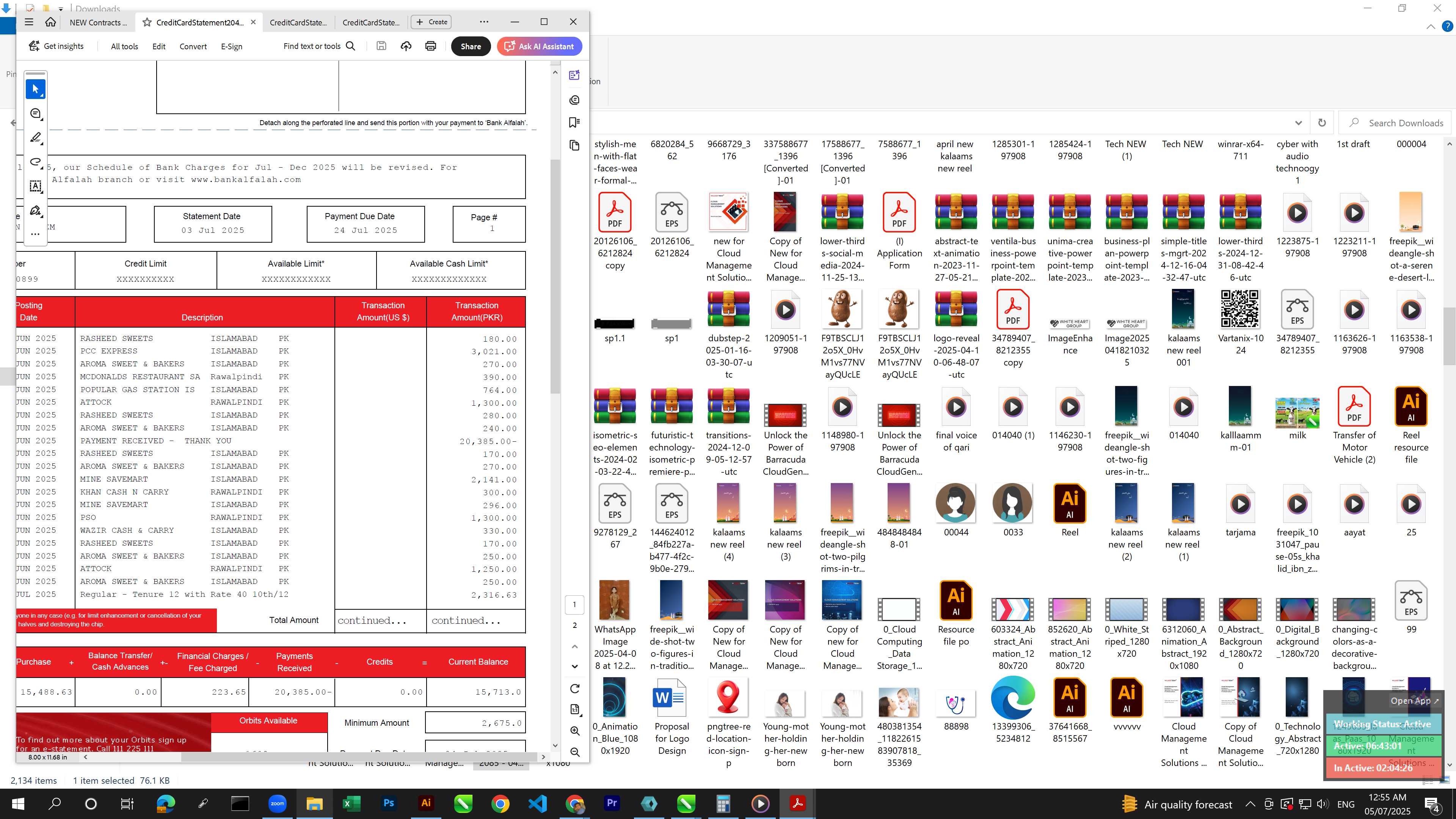Choose the text recognition tool
This screenshot has width=1456, height=819.
[x=36, y=187]
